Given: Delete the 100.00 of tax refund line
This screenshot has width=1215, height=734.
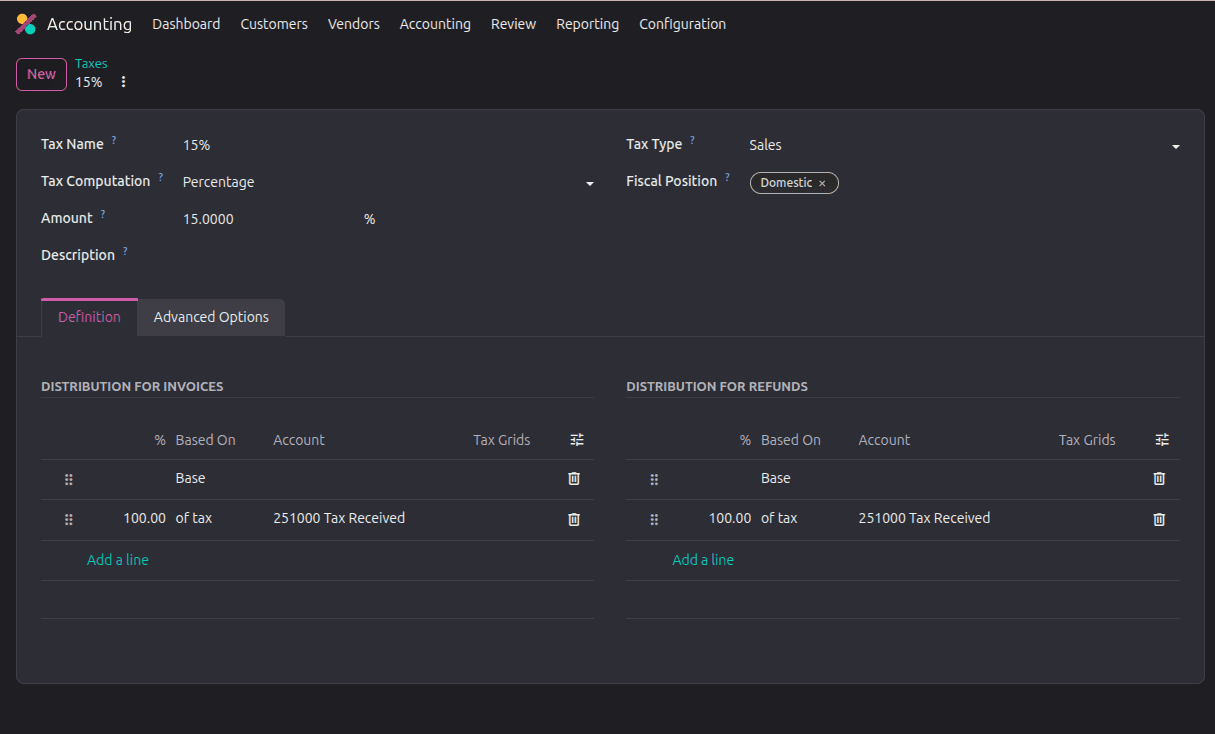Looking at the screenshot, I should 1159,519.
